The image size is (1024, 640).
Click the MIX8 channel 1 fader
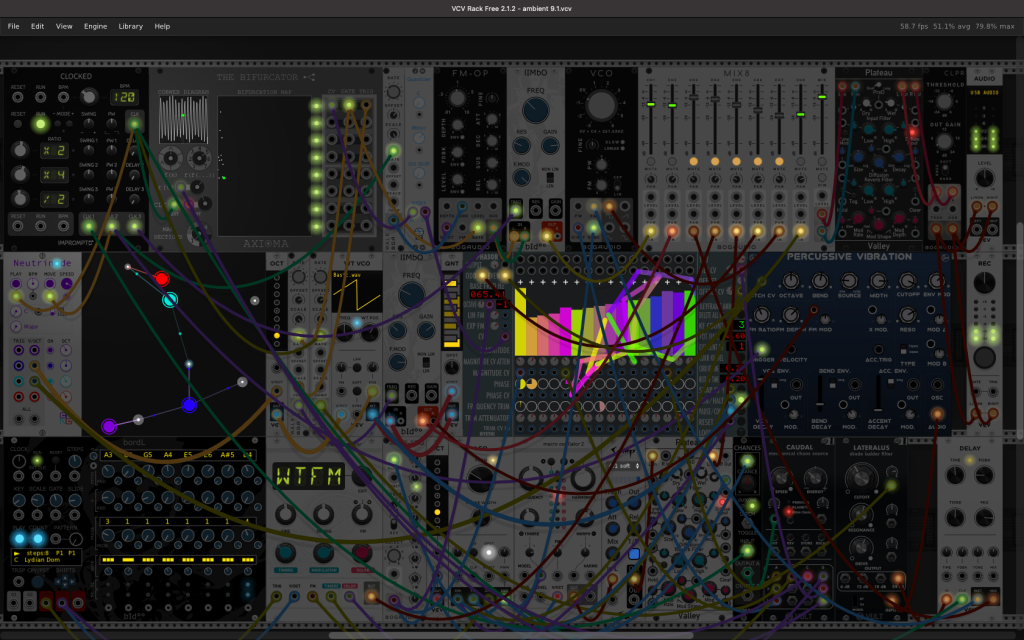coord(650,104)
